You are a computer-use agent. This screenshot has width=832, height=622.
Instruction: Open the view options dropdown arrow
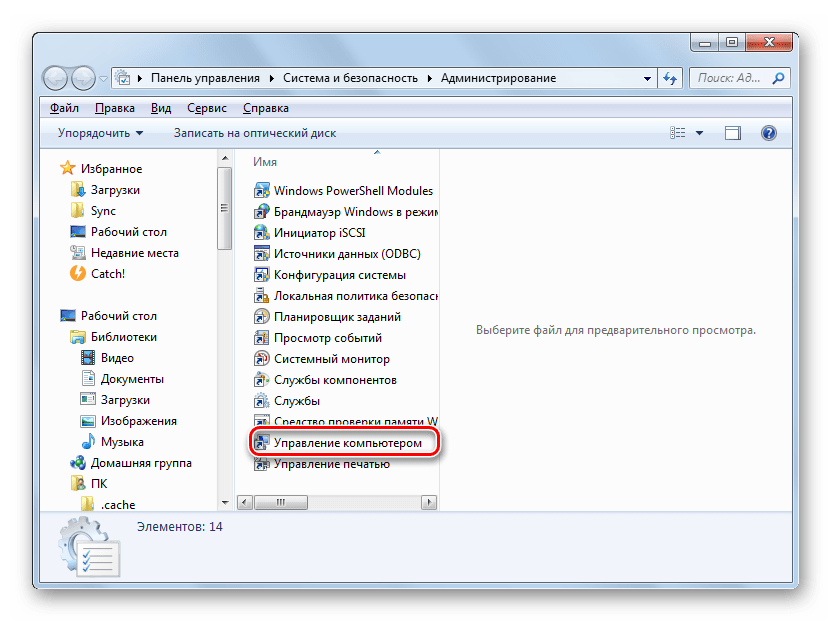point(700,133)
